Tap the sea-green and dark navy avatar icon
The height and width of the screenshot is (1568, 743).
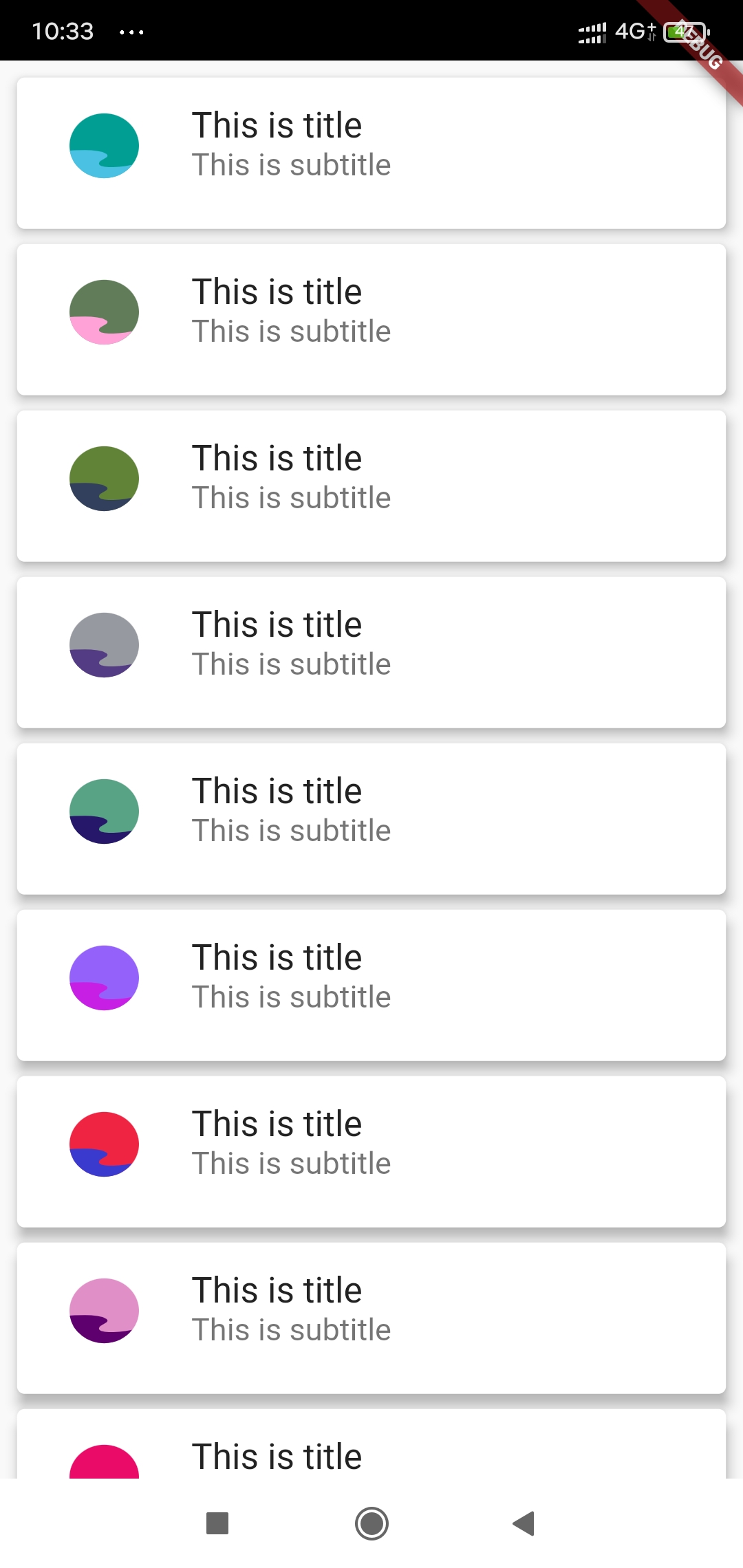pyautogui.click(x=104, y=812)
